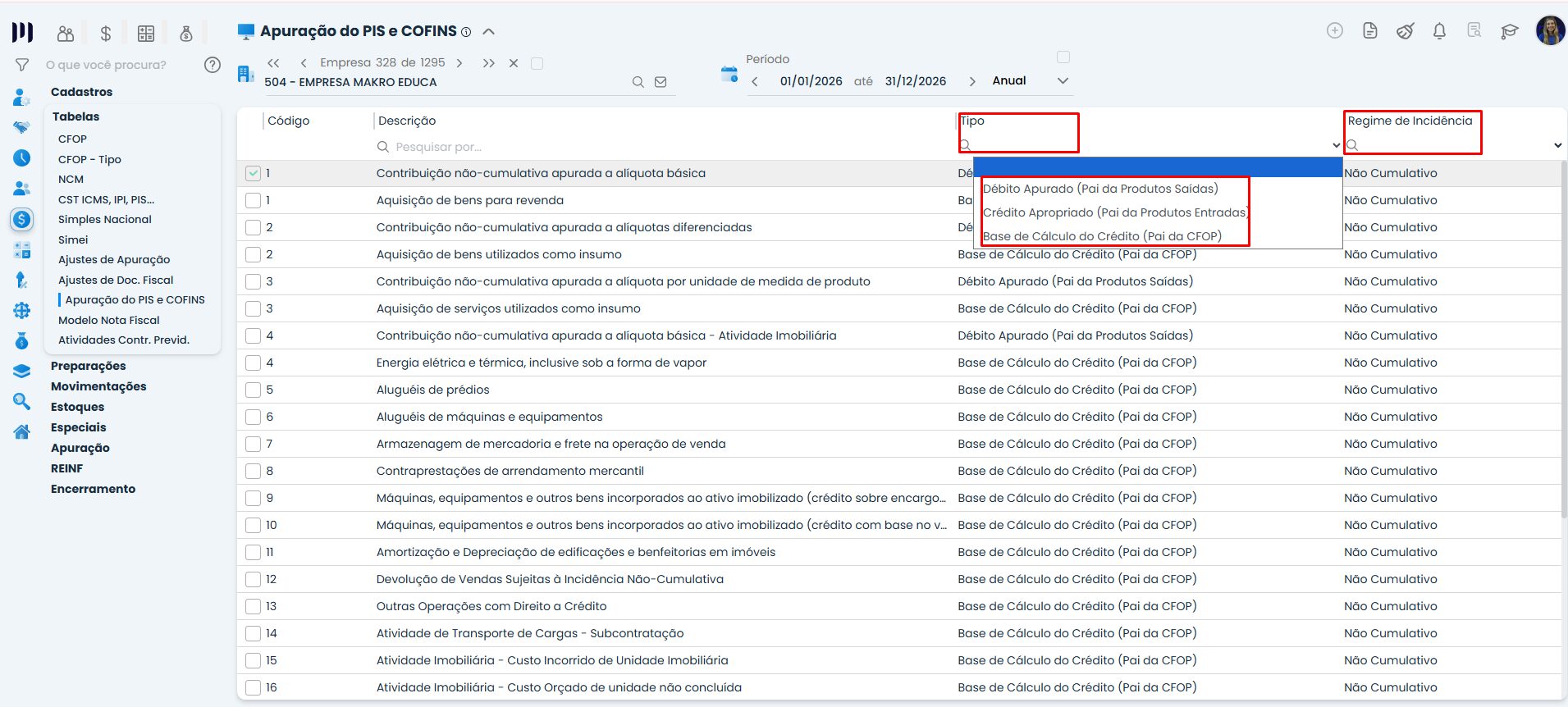
Task: Open the calendar icon next to Período
Action: 729,74
